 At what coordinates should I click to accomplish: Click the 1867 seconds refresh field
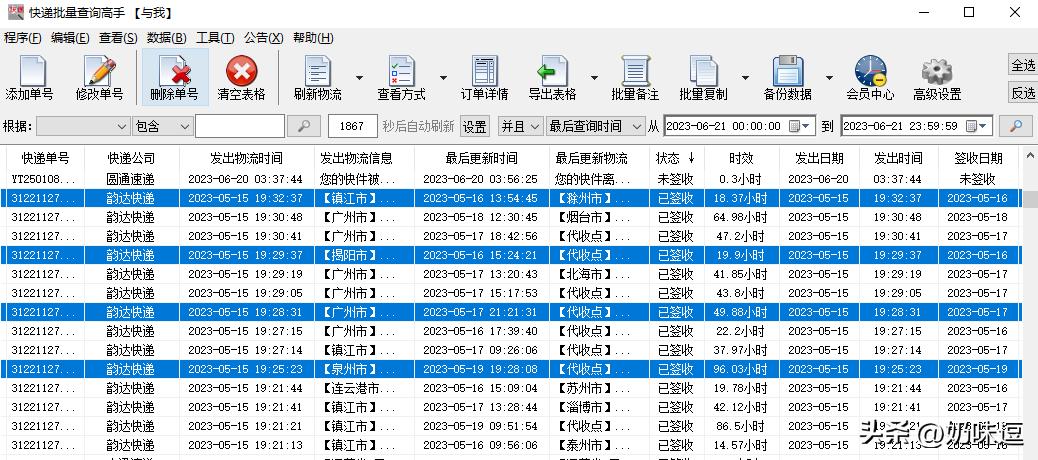[352, 126]
